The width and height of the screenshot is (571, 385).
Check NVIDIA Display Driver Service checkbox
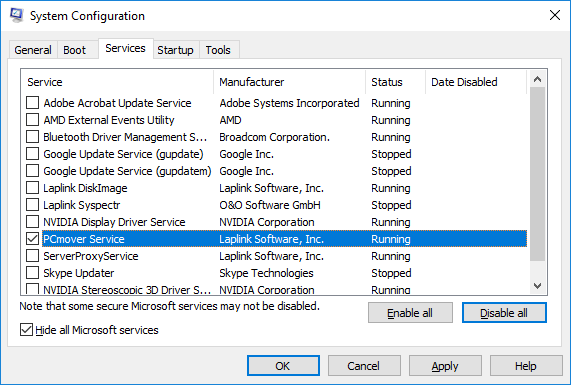coord(32,222)
